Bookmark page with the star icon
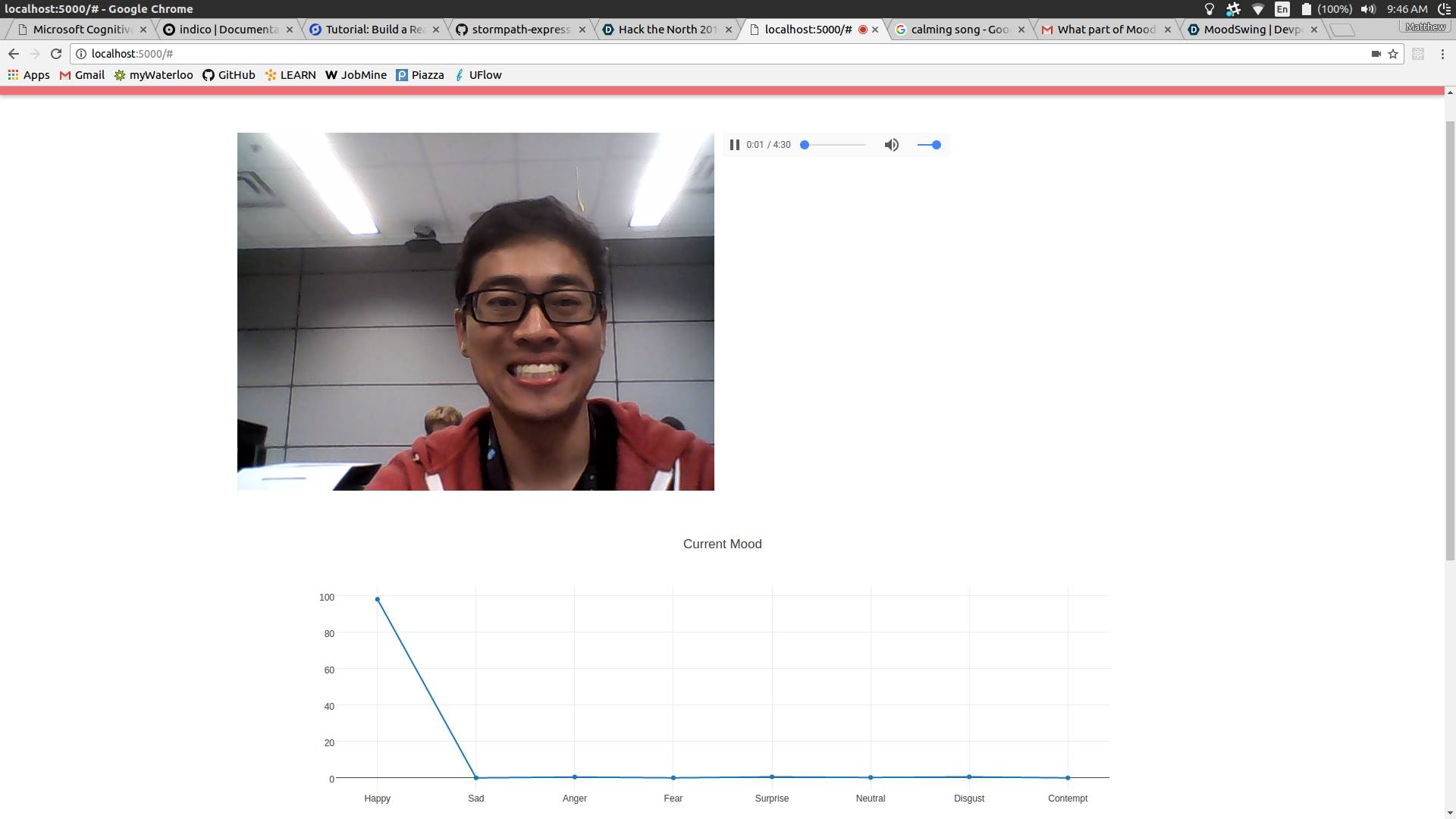Viewport: 1456px width, 819px height. point(1393,54)
